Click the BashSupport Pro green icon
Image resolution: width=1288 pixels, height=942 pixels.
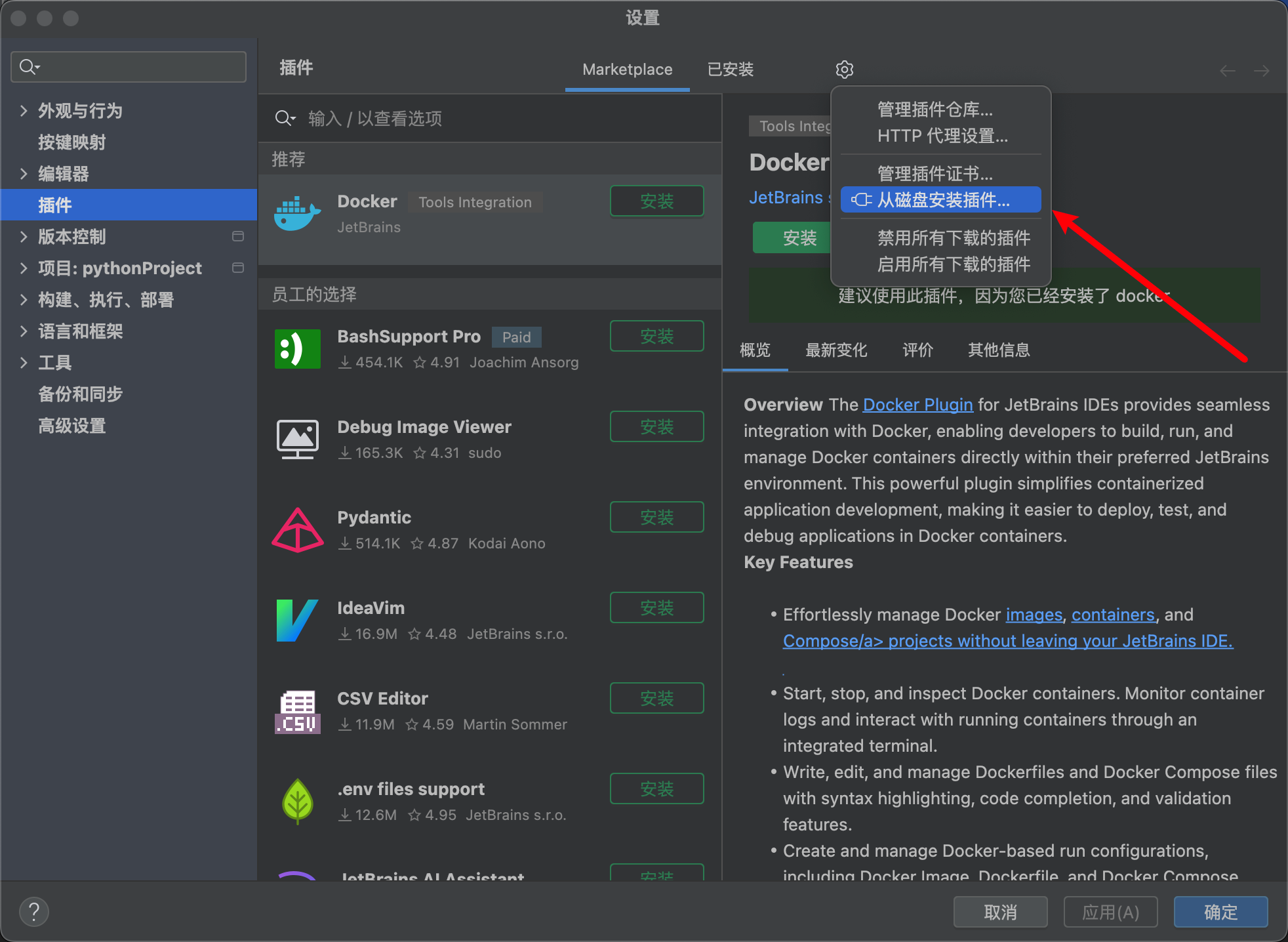297,348
